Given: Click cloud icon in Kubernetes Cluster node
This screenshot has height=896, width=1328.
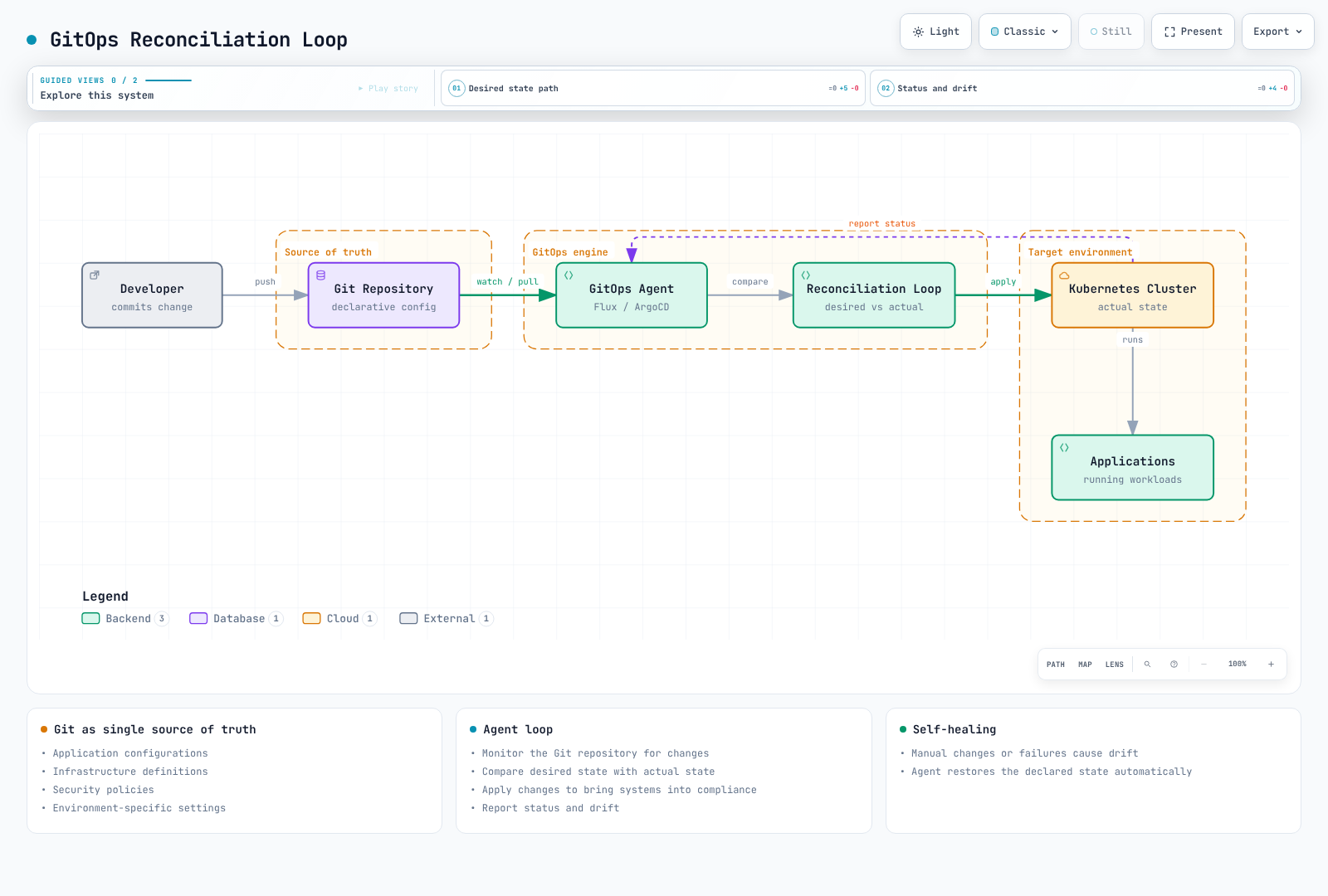Looking at the screenshot, I should click(x=1064, y=275).
